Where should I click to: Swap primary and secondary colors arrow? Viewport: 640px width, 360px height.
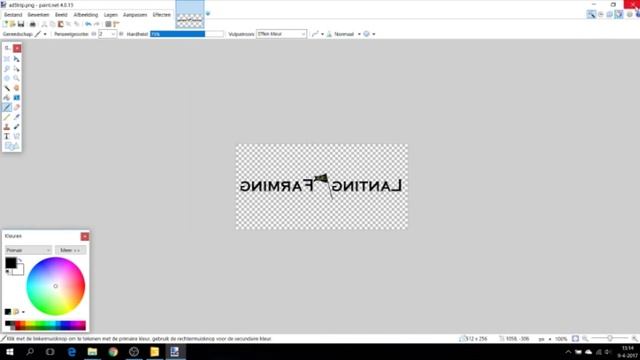click(20, 260)
